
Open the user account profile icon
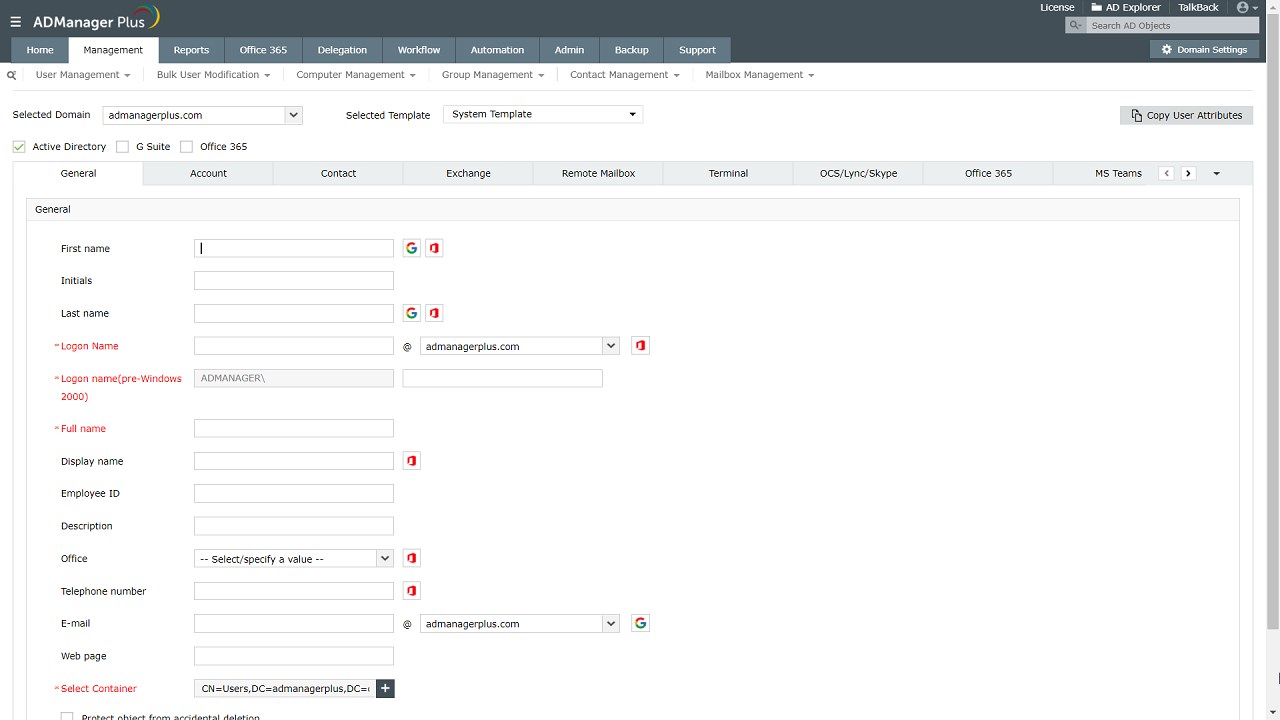1246,8
